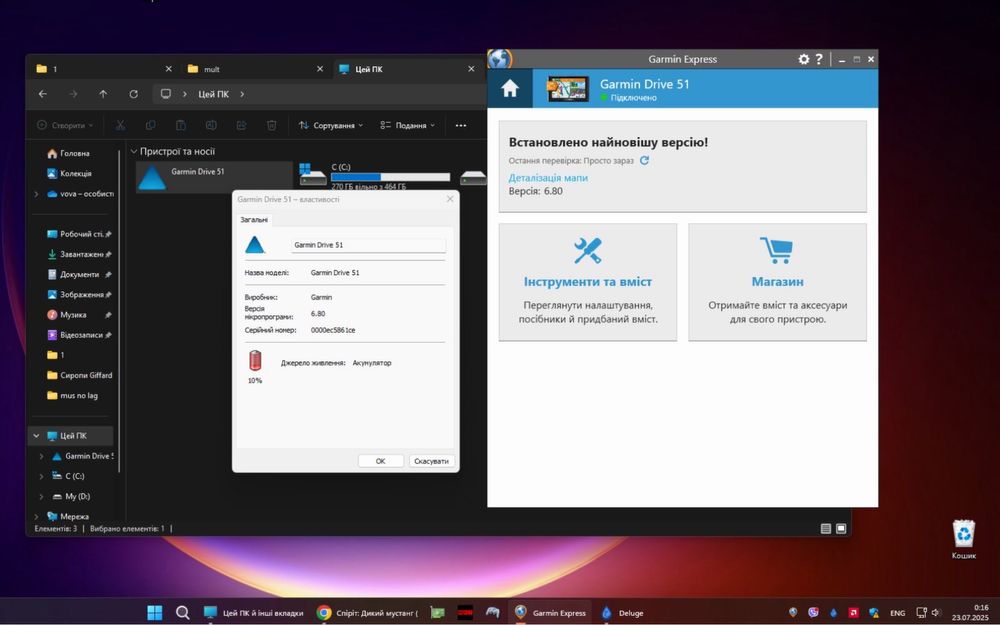Refresh the File Explorer view
Screen dimensions: 1000x625
click(x=133, y=94)
